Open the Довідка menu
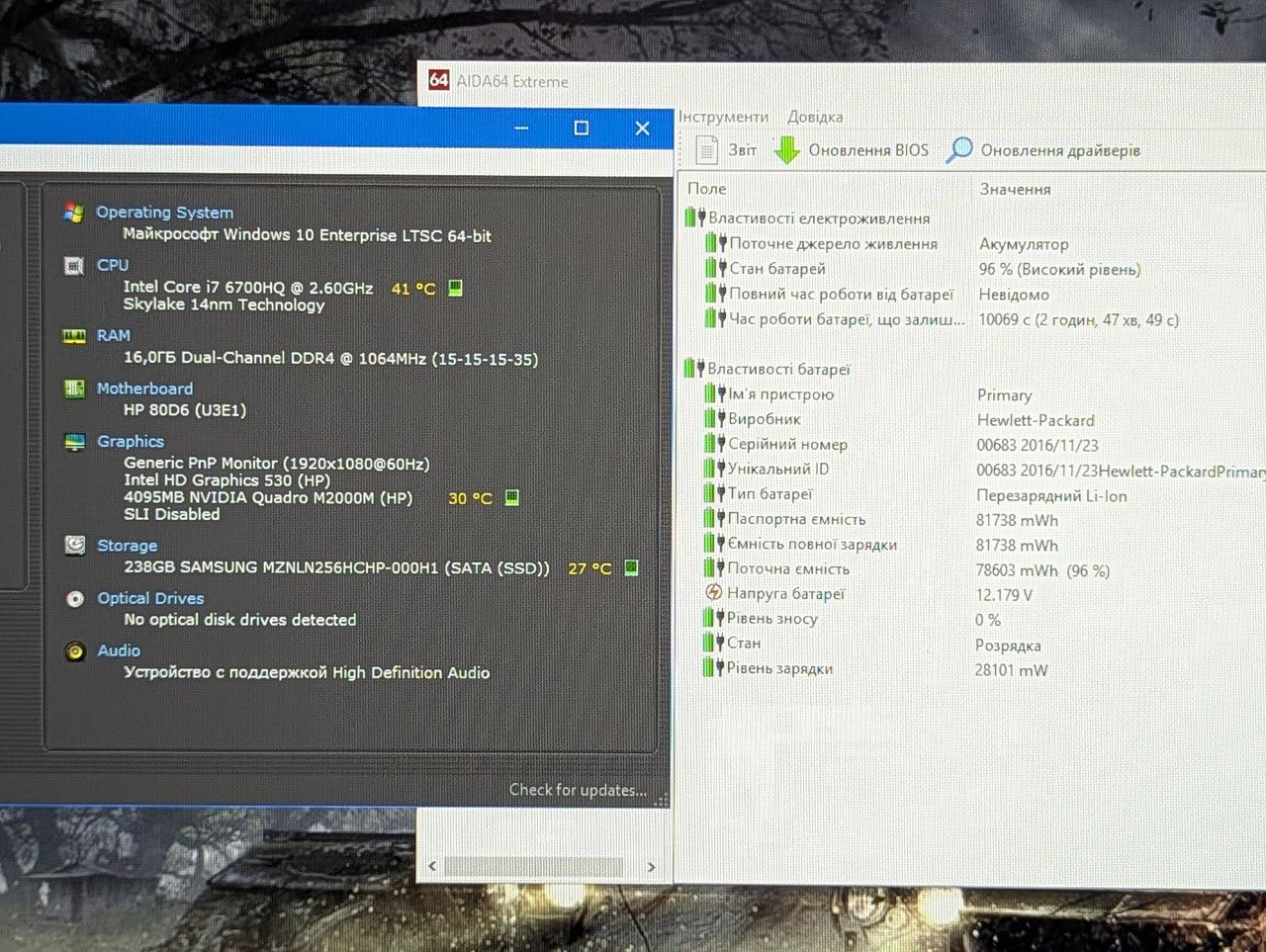This screenshot has height=952, width=1266. 815,117
